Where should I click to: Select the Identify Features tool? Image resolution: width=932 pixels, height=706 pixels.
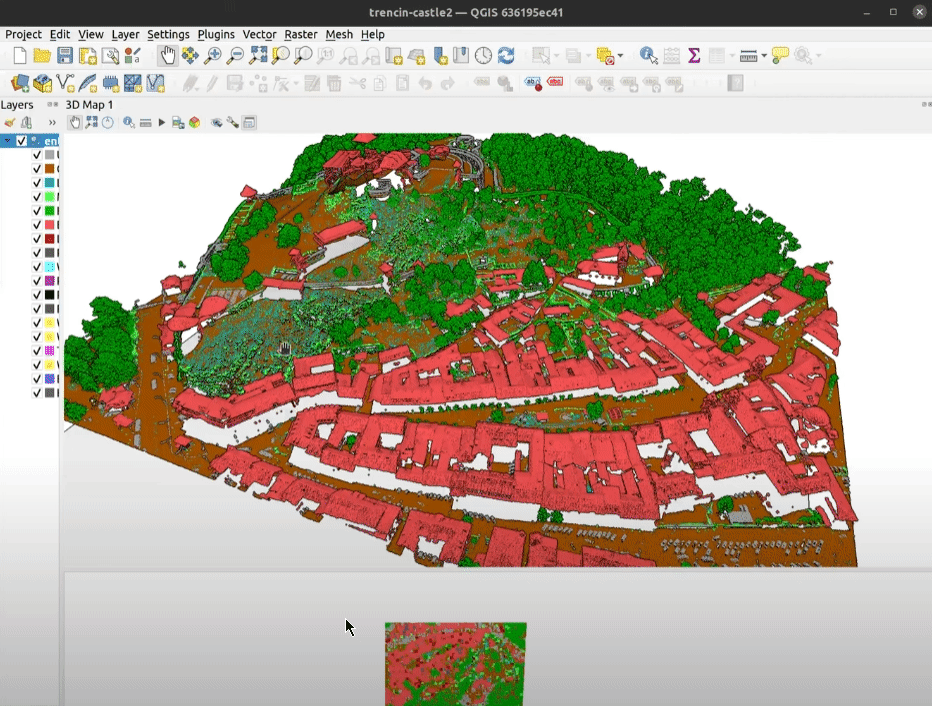click(x=648, y=56)
